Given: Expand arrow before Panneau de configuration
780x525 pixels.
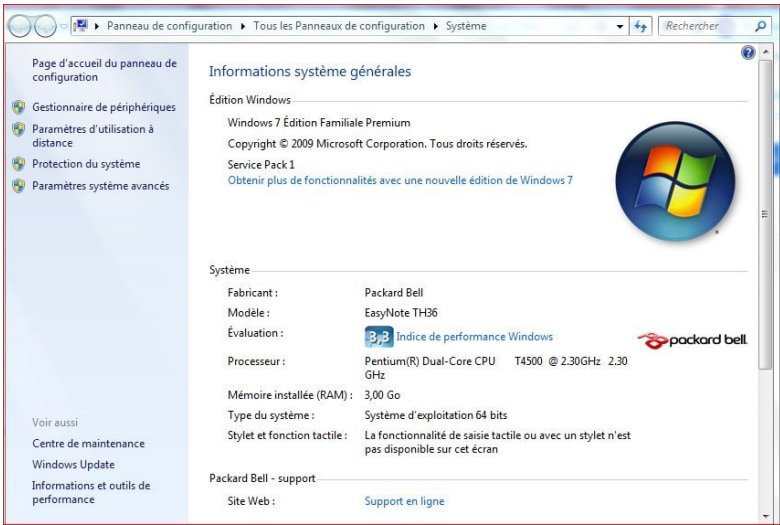Looking at the screenshot, I should 97,26.
